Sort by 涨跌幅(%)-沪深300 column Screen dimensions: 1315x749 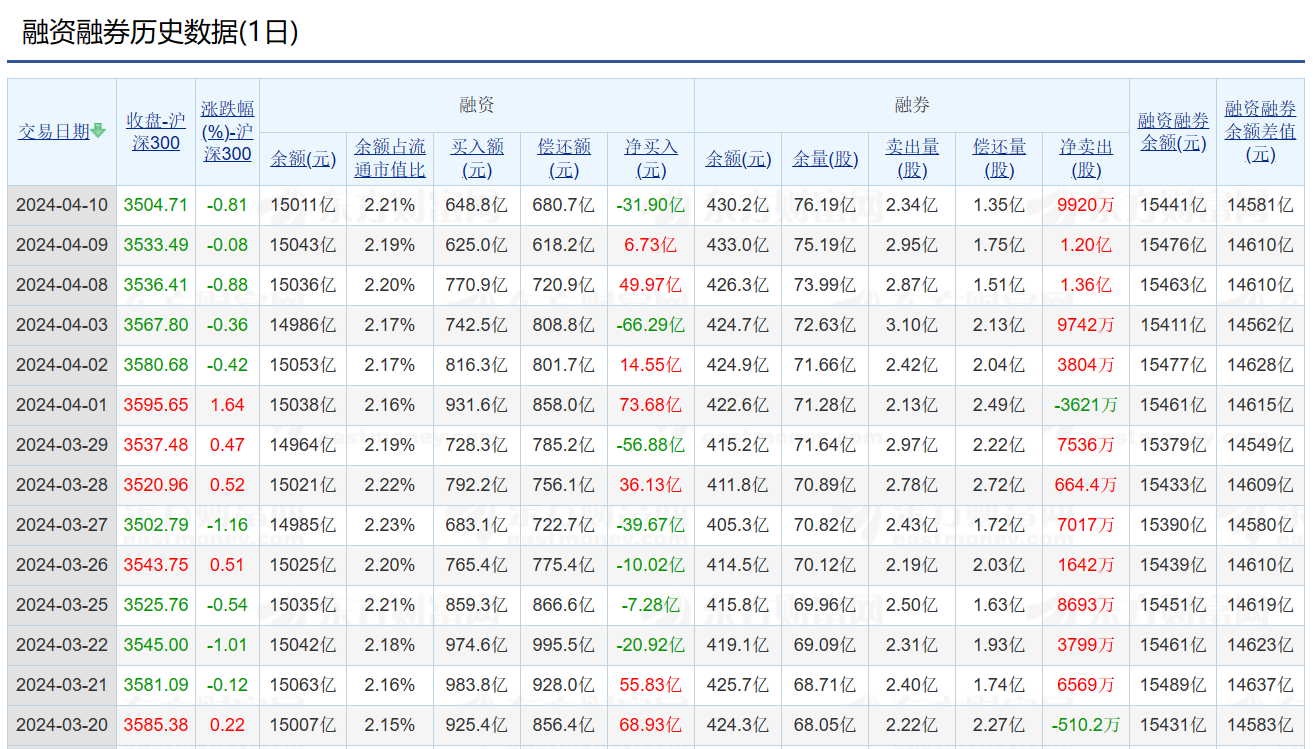(227, 131)
